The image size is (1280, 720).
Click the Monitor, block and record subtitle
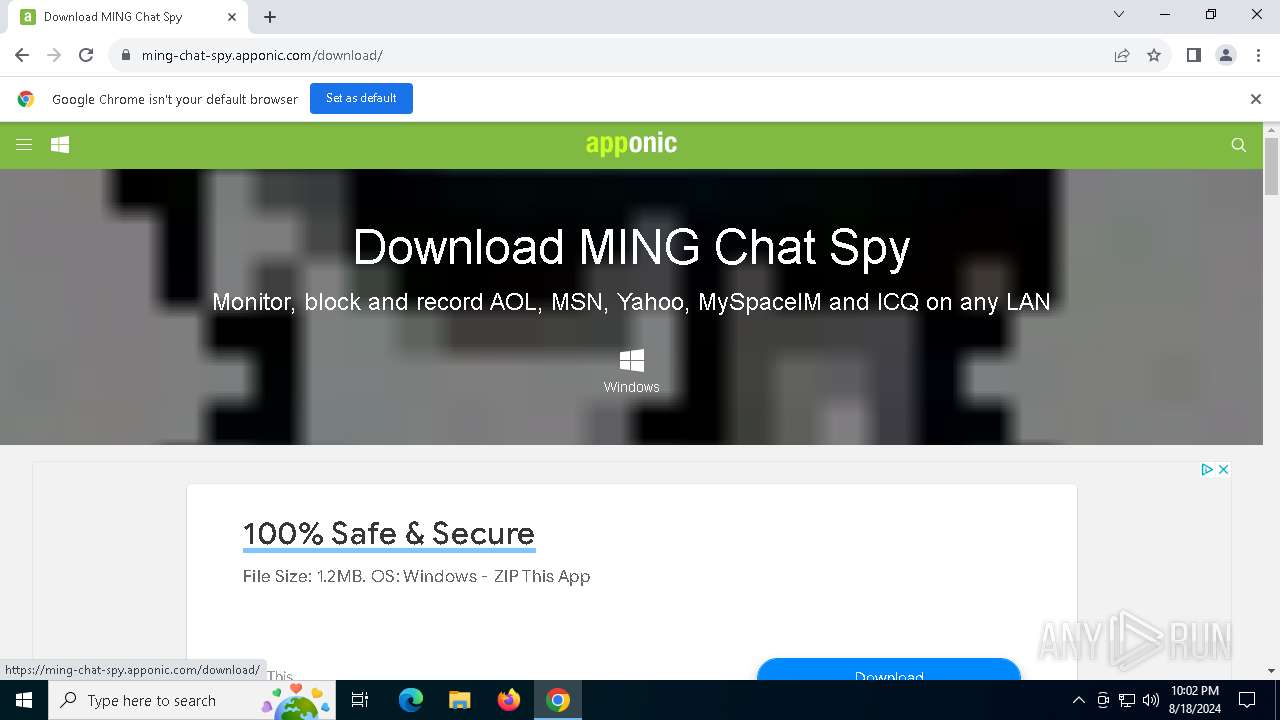(631, 302)
